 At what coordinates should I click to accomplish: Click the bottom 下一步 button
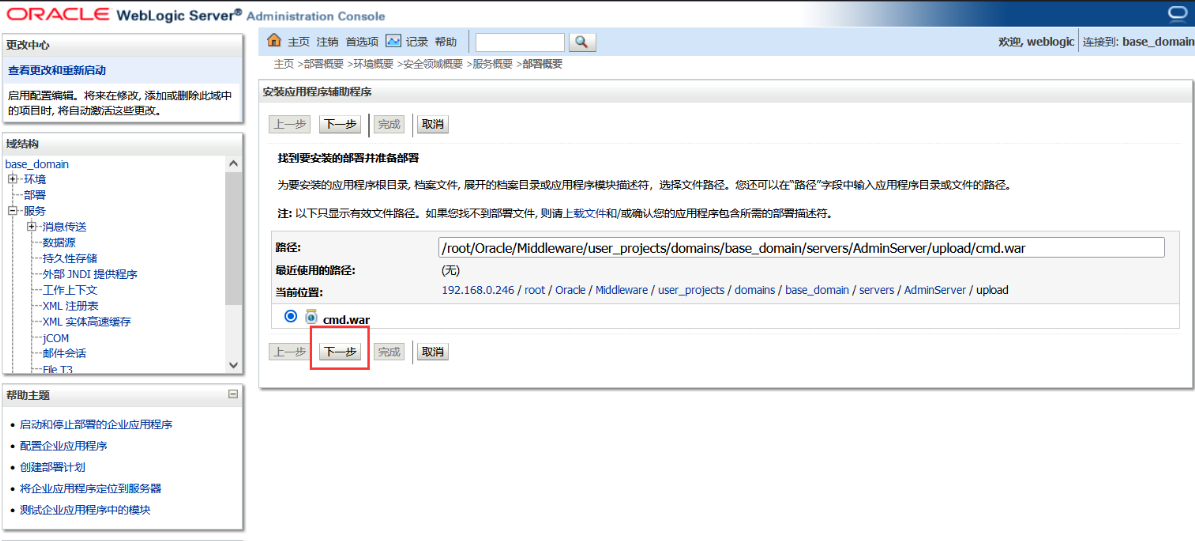(x=339, y=352)
